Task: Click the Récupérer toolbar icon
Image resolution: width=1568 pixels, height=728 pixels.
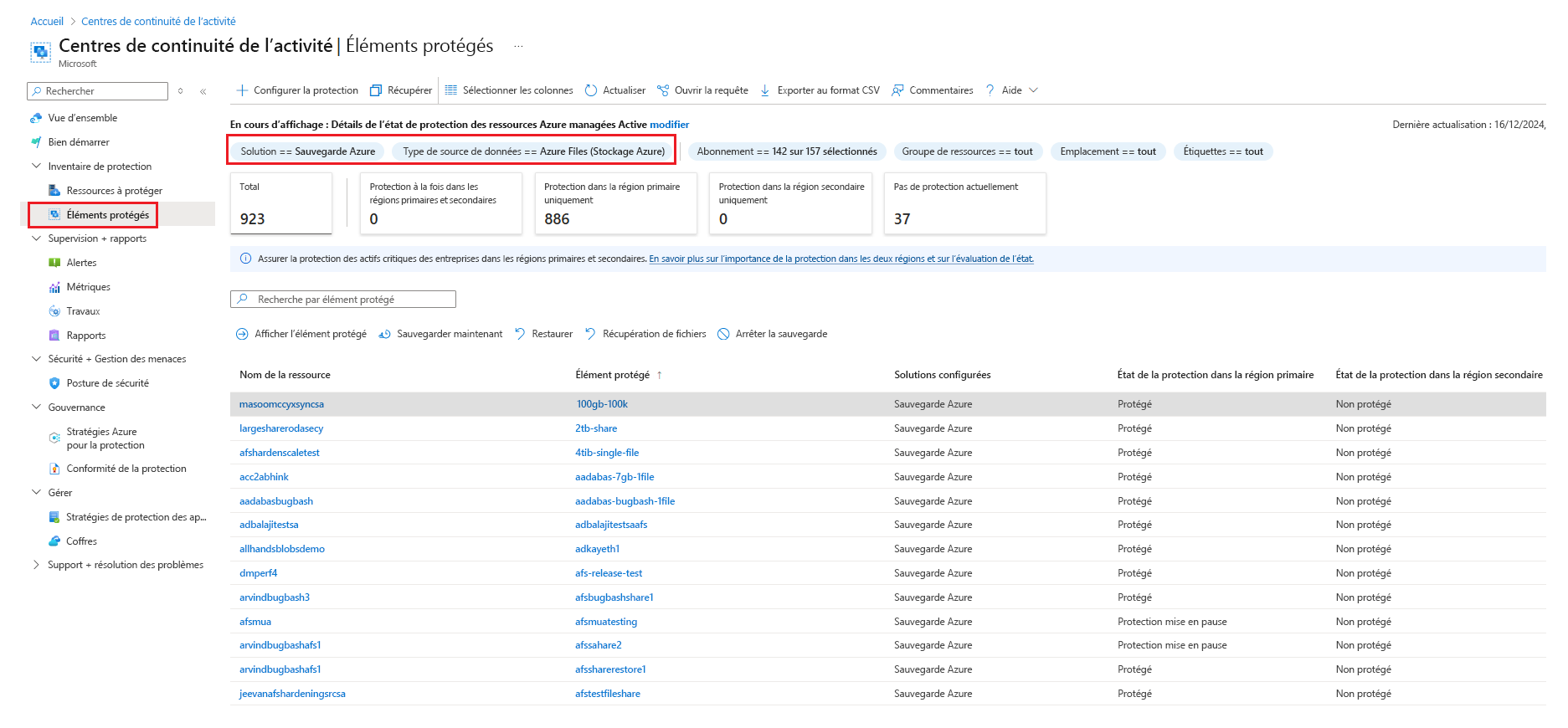Action: coord(376,90)
